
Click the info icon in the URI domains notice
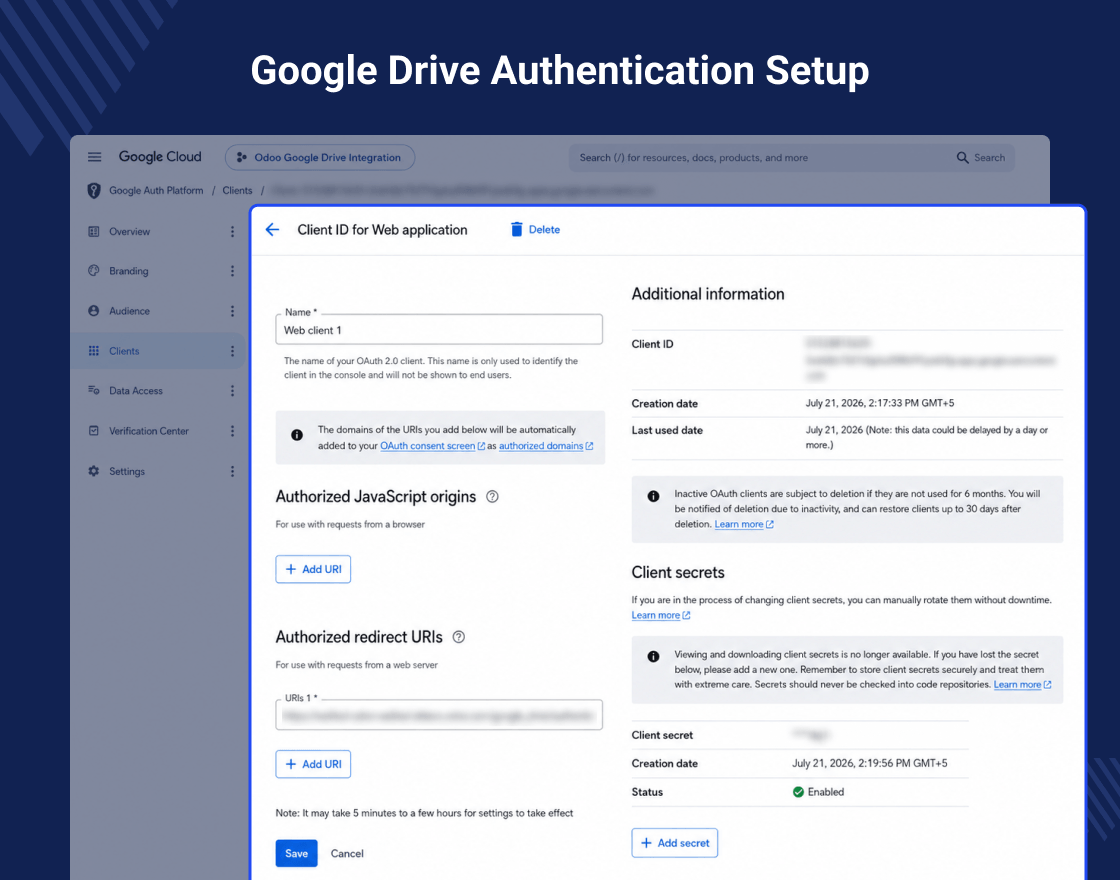(x=297, y=435)
